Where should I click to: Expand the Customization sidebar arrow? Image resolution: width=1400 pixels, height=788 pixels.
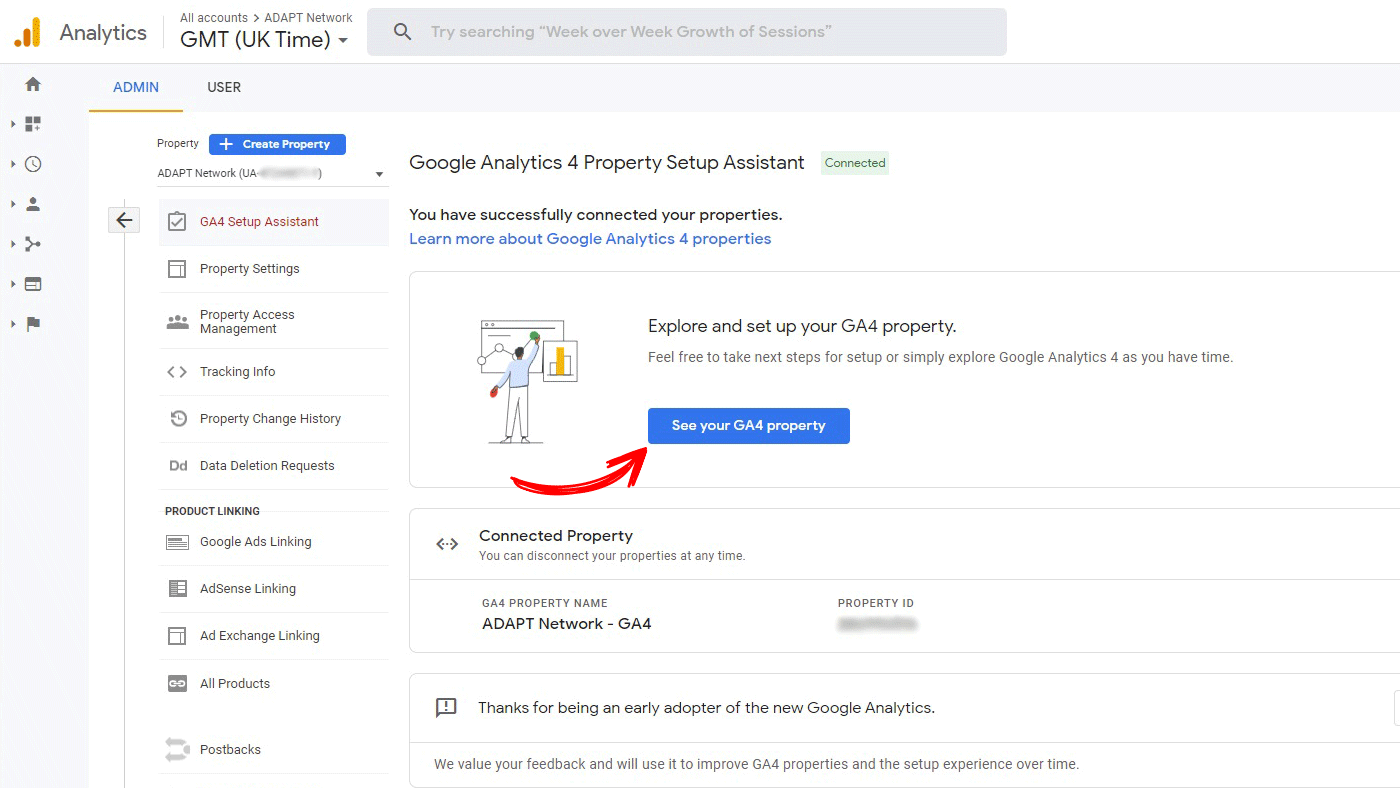[13, 124]
